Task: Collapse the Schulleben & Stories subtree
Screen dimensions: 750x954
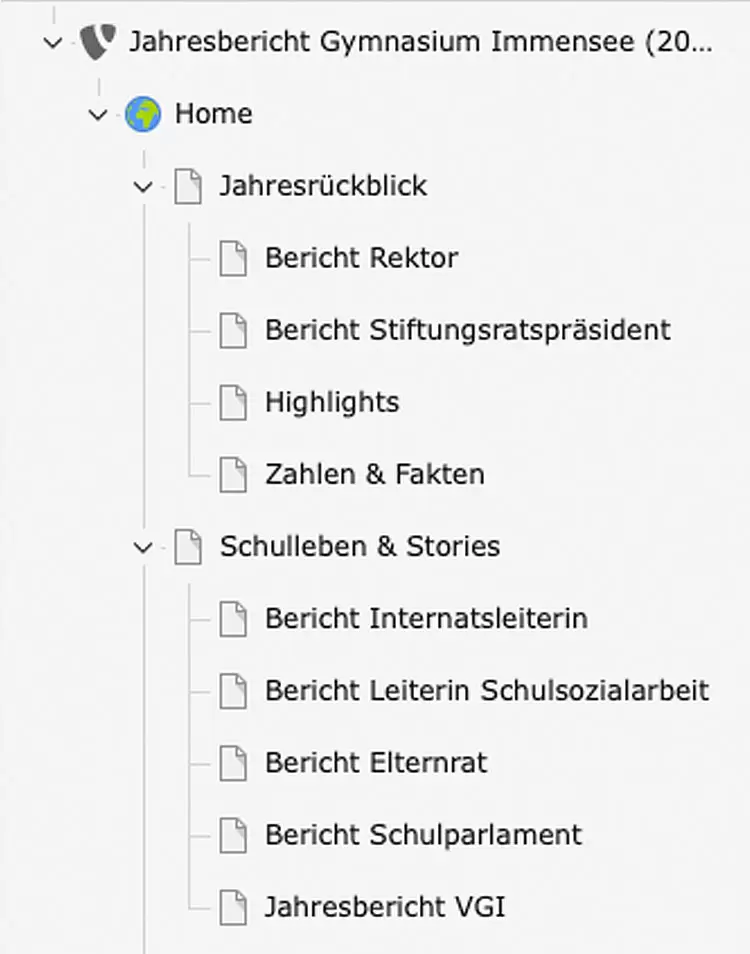Action: click(143, 548)
